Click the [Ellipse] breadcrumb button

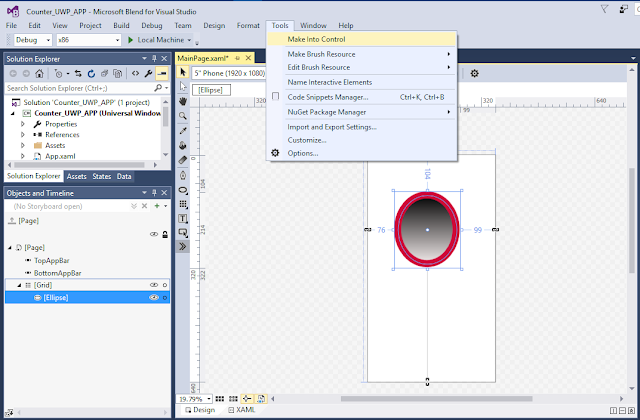pyautogui.click(x=211, y=90)
